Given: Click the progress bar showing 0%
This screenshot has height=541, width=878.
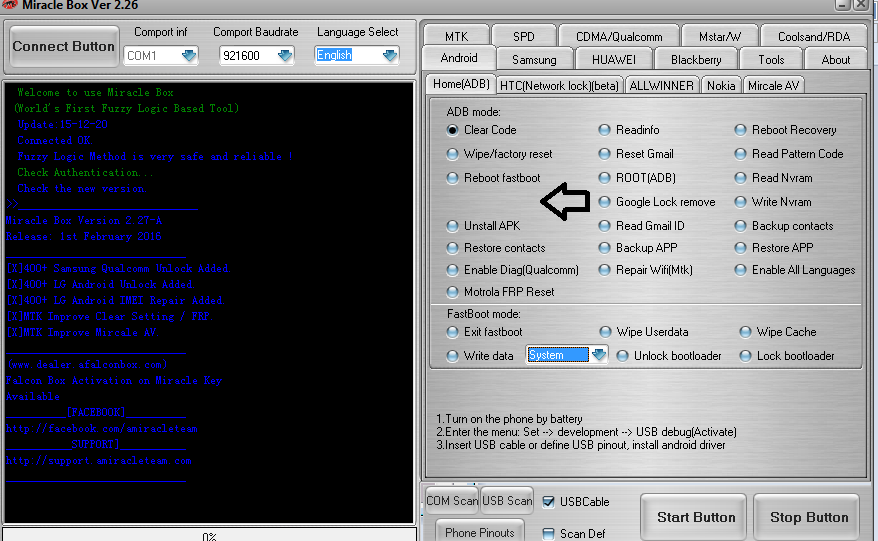Looking at the screenshot, I should click(x=208, y=535).
